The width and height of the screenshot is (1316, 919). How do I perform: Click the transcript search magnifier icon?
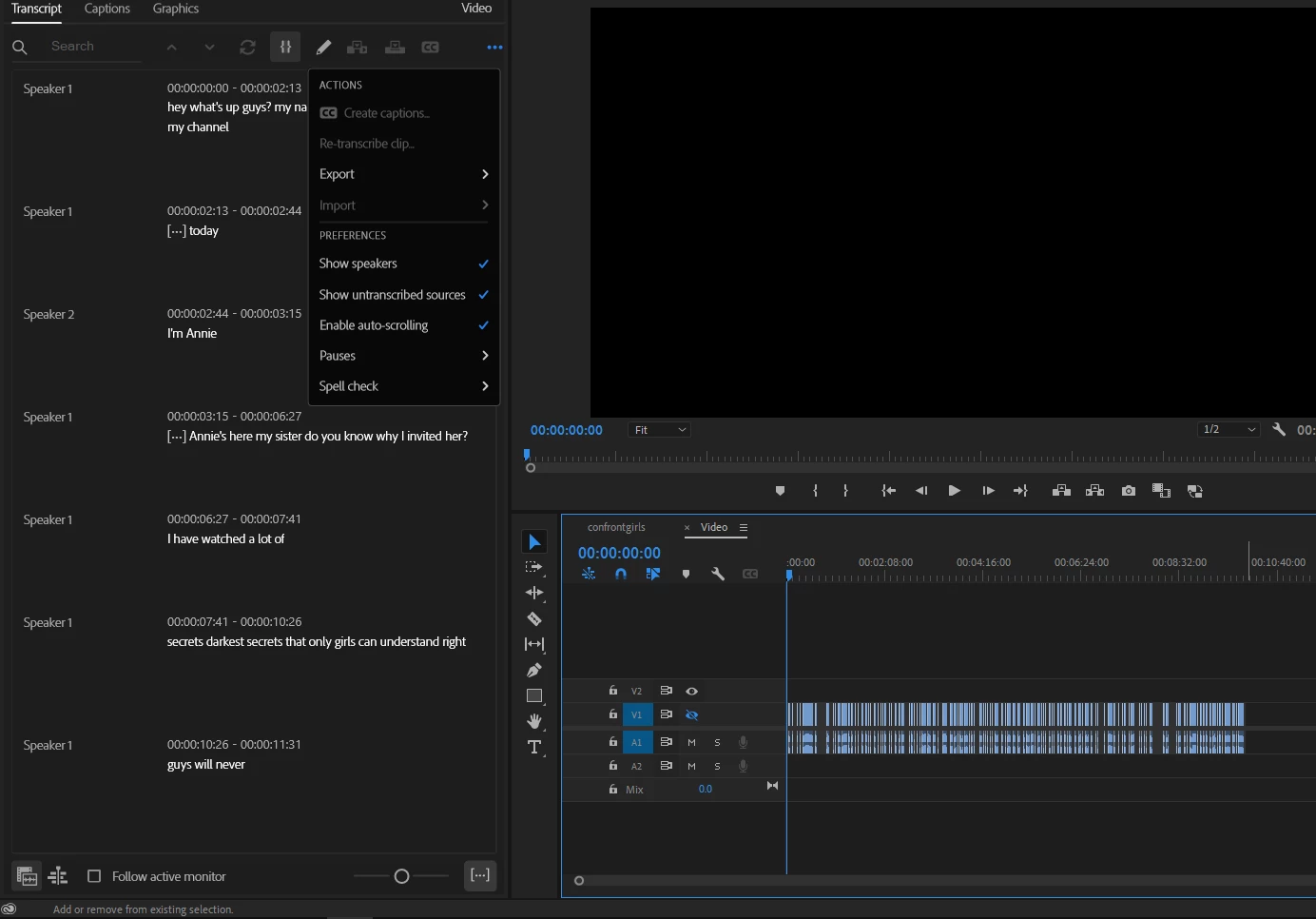tap(20, 47)
